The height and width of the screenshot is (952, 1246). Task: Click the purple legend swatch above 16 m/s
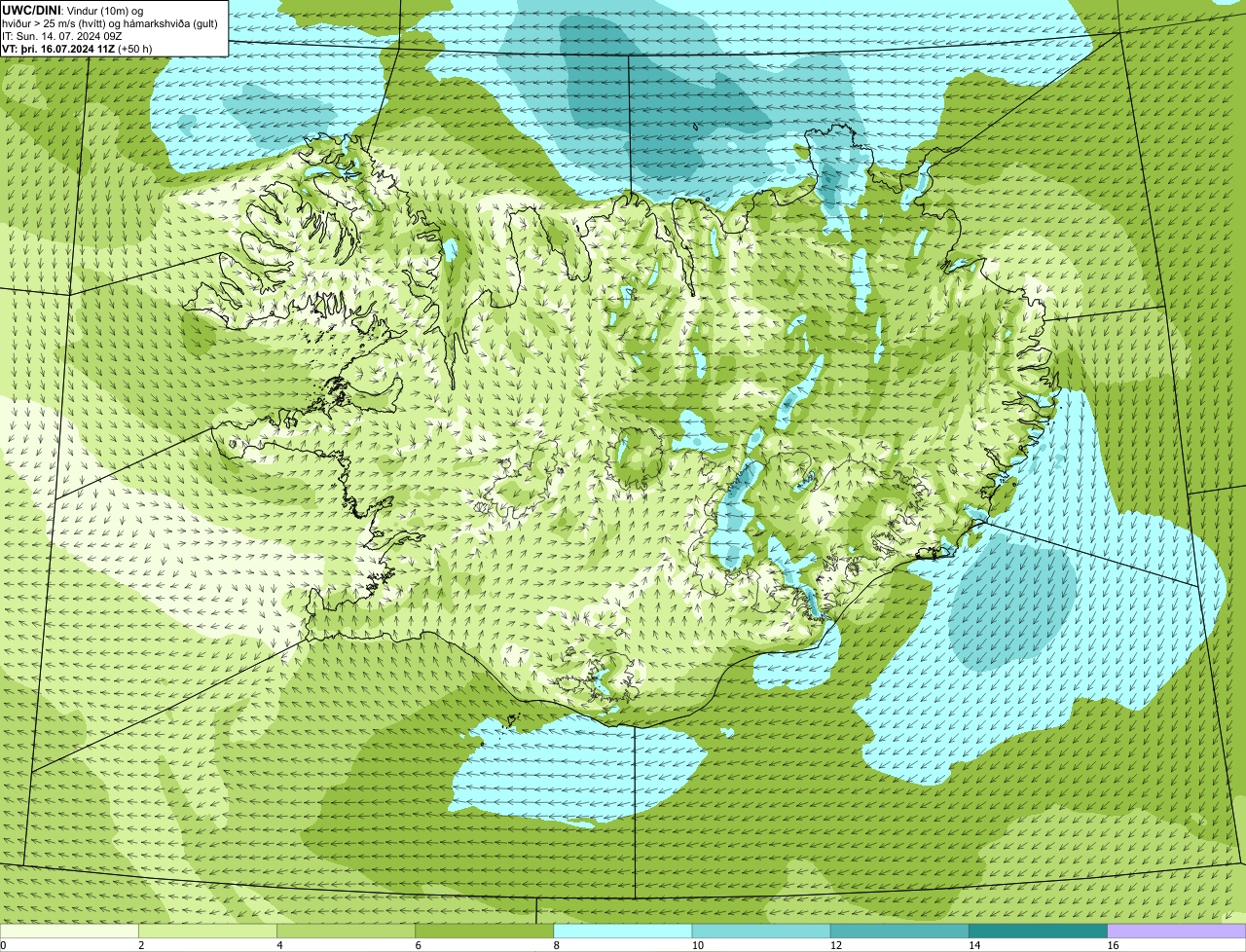[x=1177, y=932]
